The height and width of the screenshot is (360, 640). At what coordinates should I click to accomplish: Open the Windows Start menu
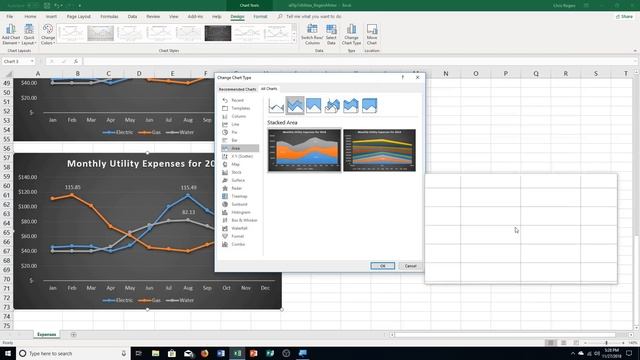[8, 353]
